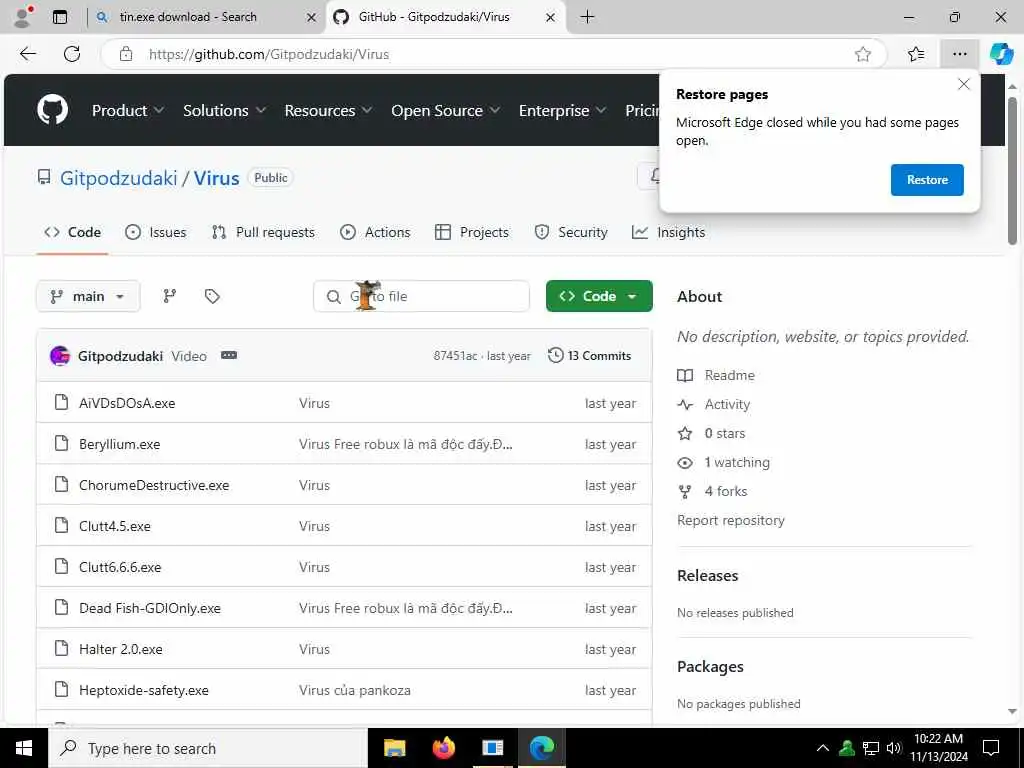1024x768 pixels.
Task: Open ChorumeDestructive.exe file
Action: coord(154,485)
